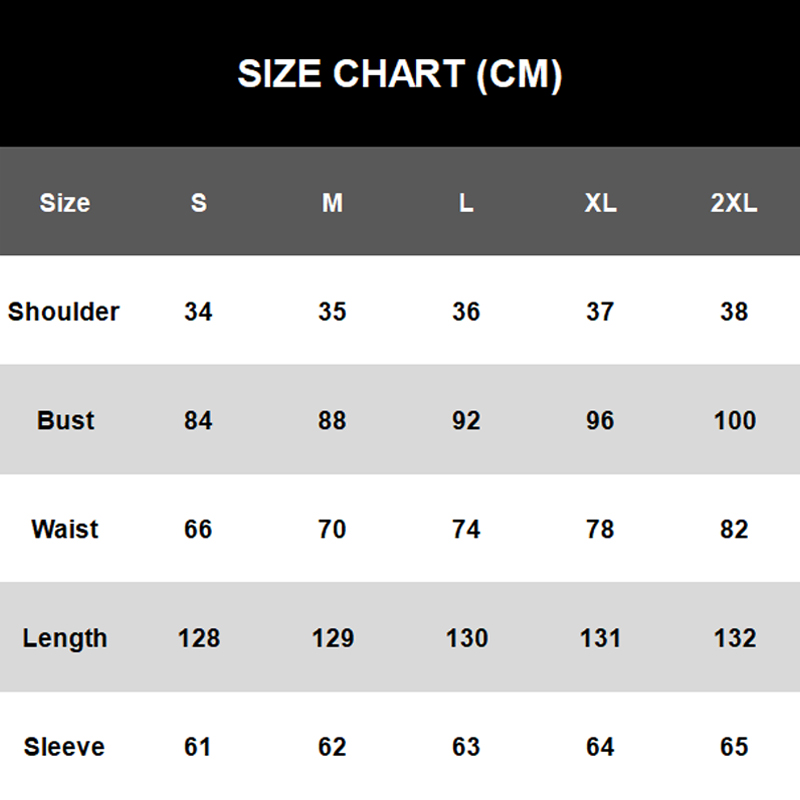Click the SIZE CHART (CM) title

(x=400, y=74)
